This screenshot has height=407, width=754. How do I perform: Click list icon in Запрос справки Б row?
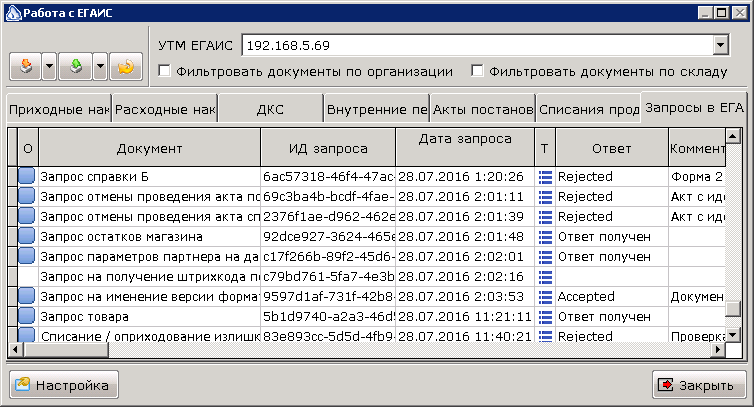click(x=545, y=177)
